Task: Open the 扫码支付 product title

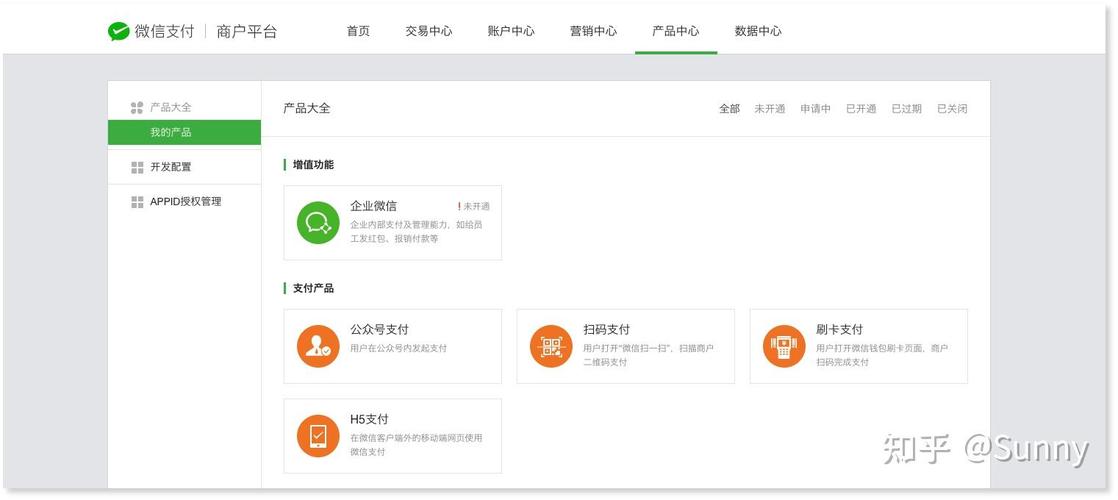Action: tap(607, 330)
